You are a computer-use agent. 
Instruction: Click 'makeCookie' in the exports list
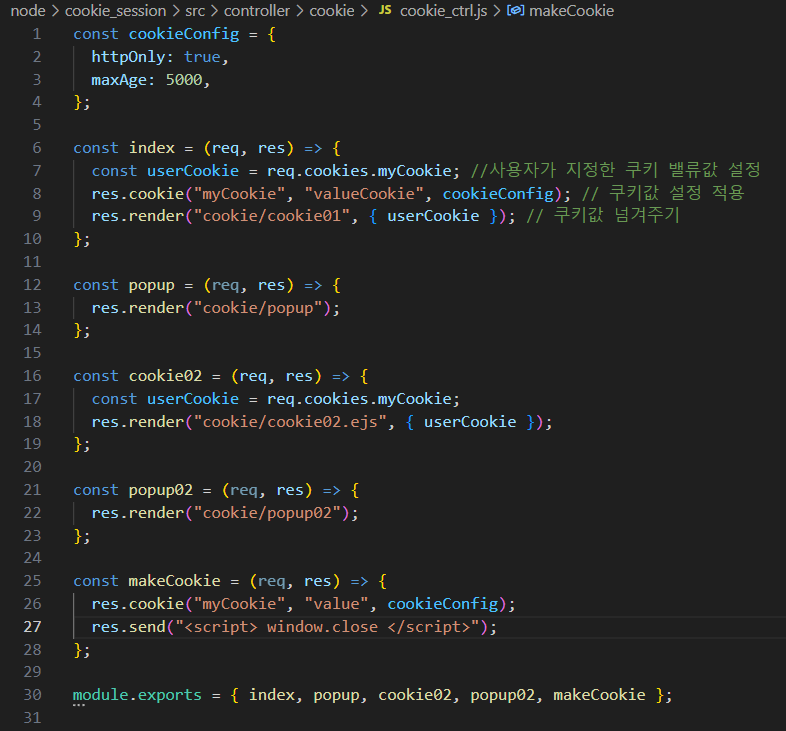(599, 695)
